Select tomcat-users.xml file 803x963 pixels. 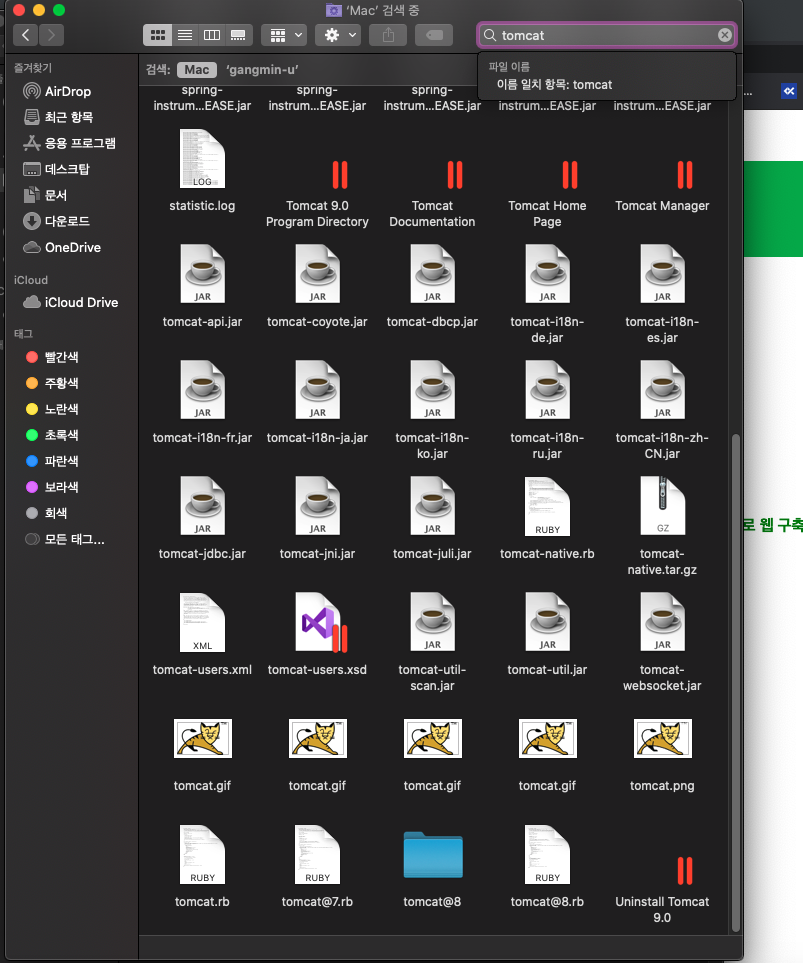[202, 622]
